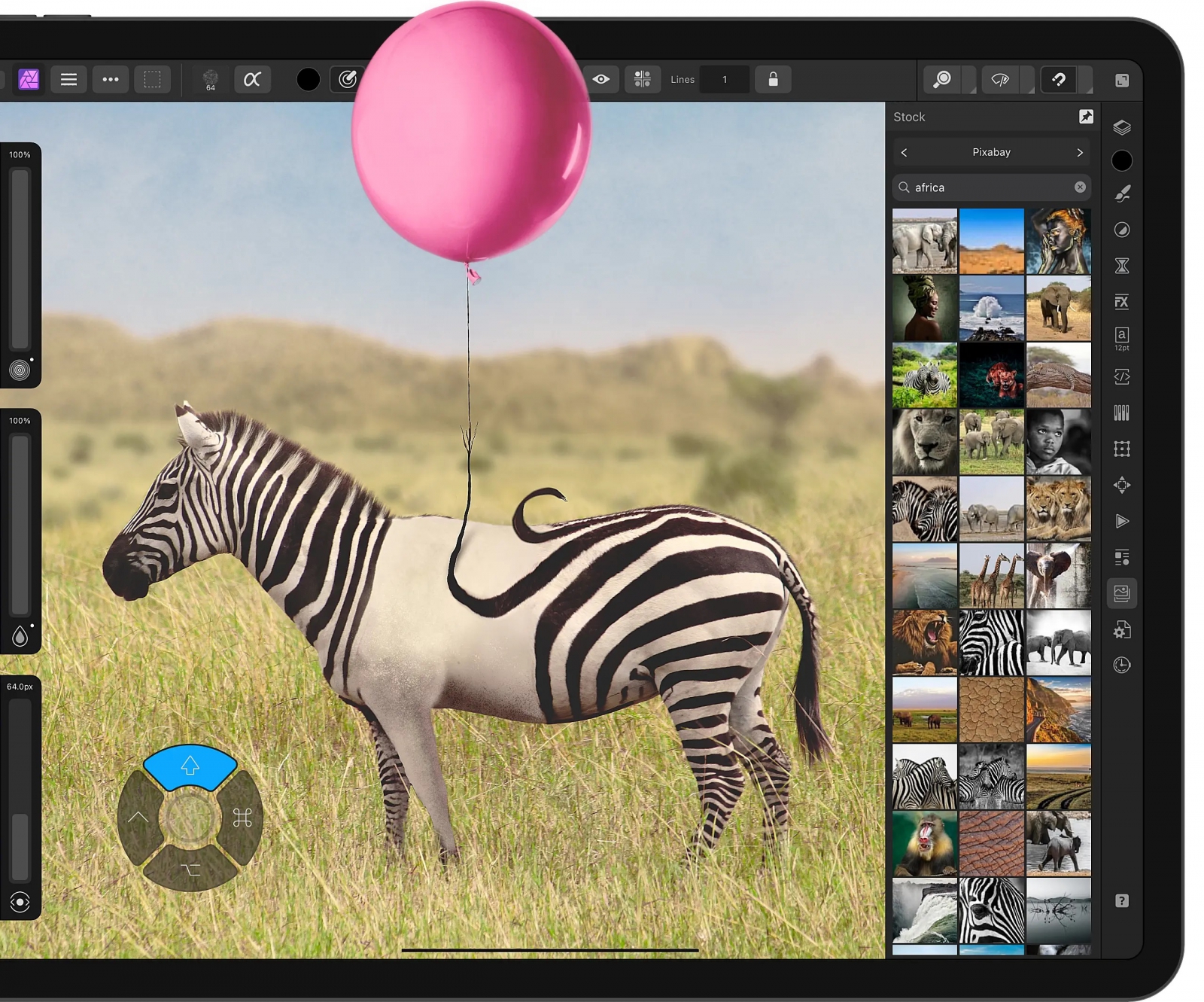Go to the previous stock provider
The image size is (1204, 1002).
(904, 152)
